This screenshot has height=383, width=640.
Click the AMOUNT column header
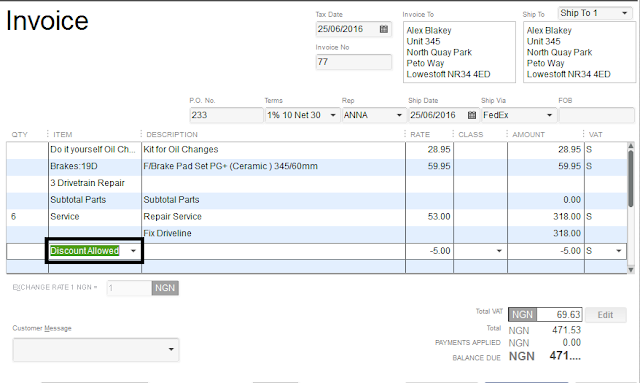[529, 134]
